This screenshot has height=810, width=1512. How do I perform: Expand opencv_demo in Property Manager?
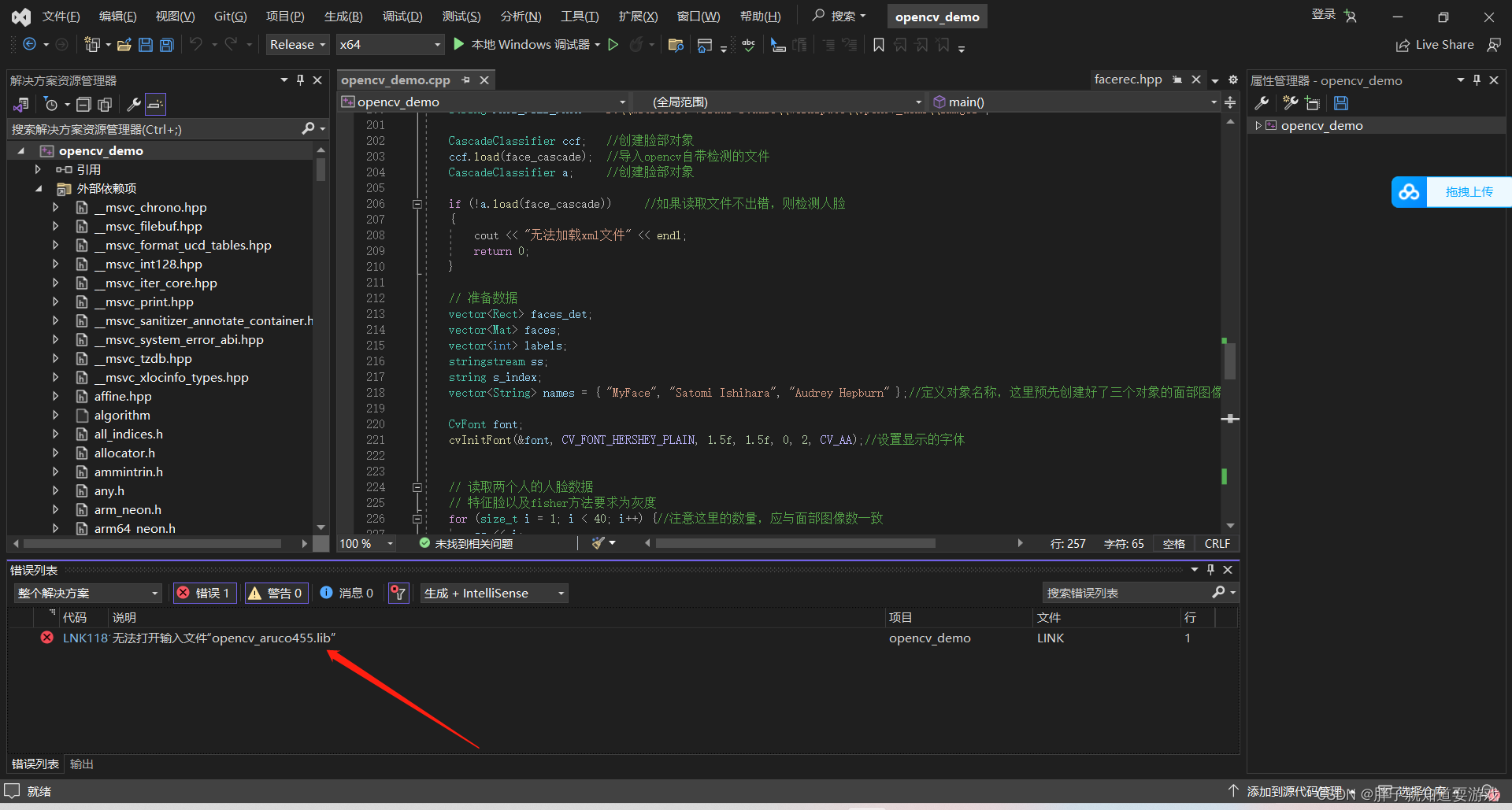pos(1258,126)
